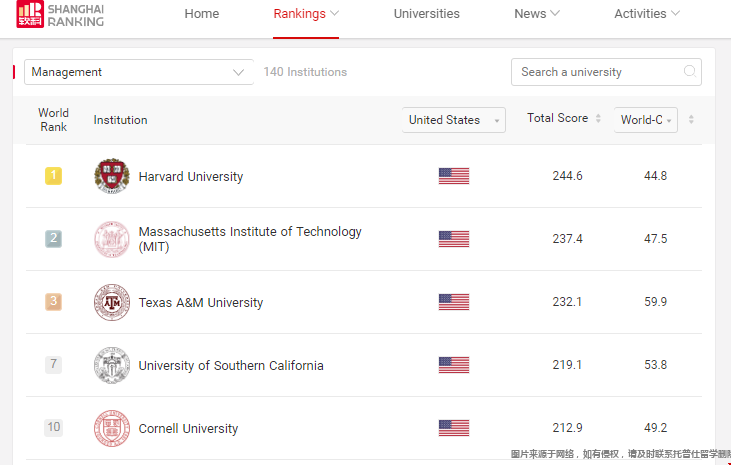Open Texas A&M University link
Viewport: 731px width, 465px height.
click(200, 302)
